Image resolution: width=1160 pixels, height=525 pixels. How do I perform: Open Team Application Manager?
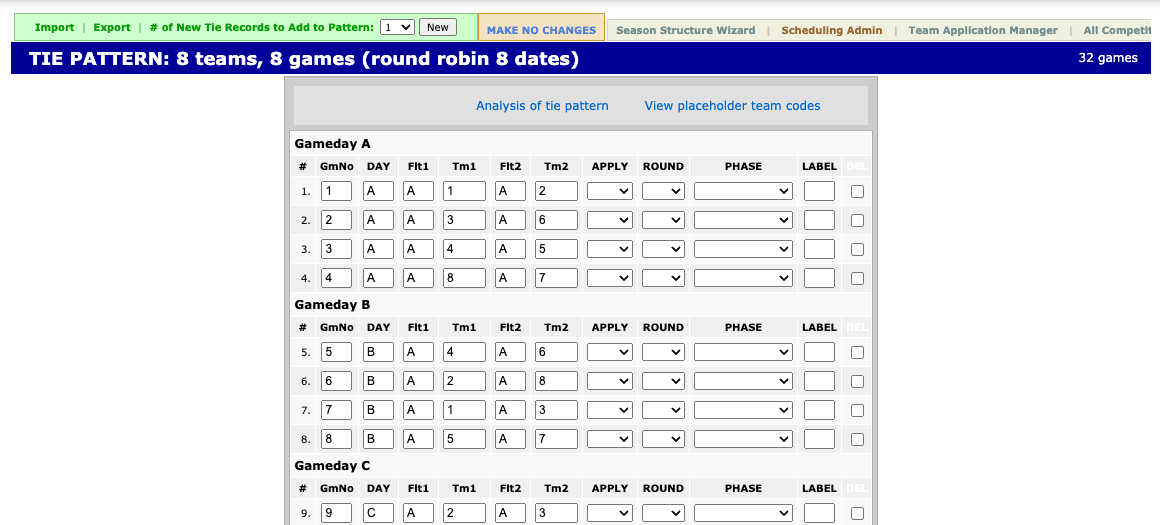[982, 30]
